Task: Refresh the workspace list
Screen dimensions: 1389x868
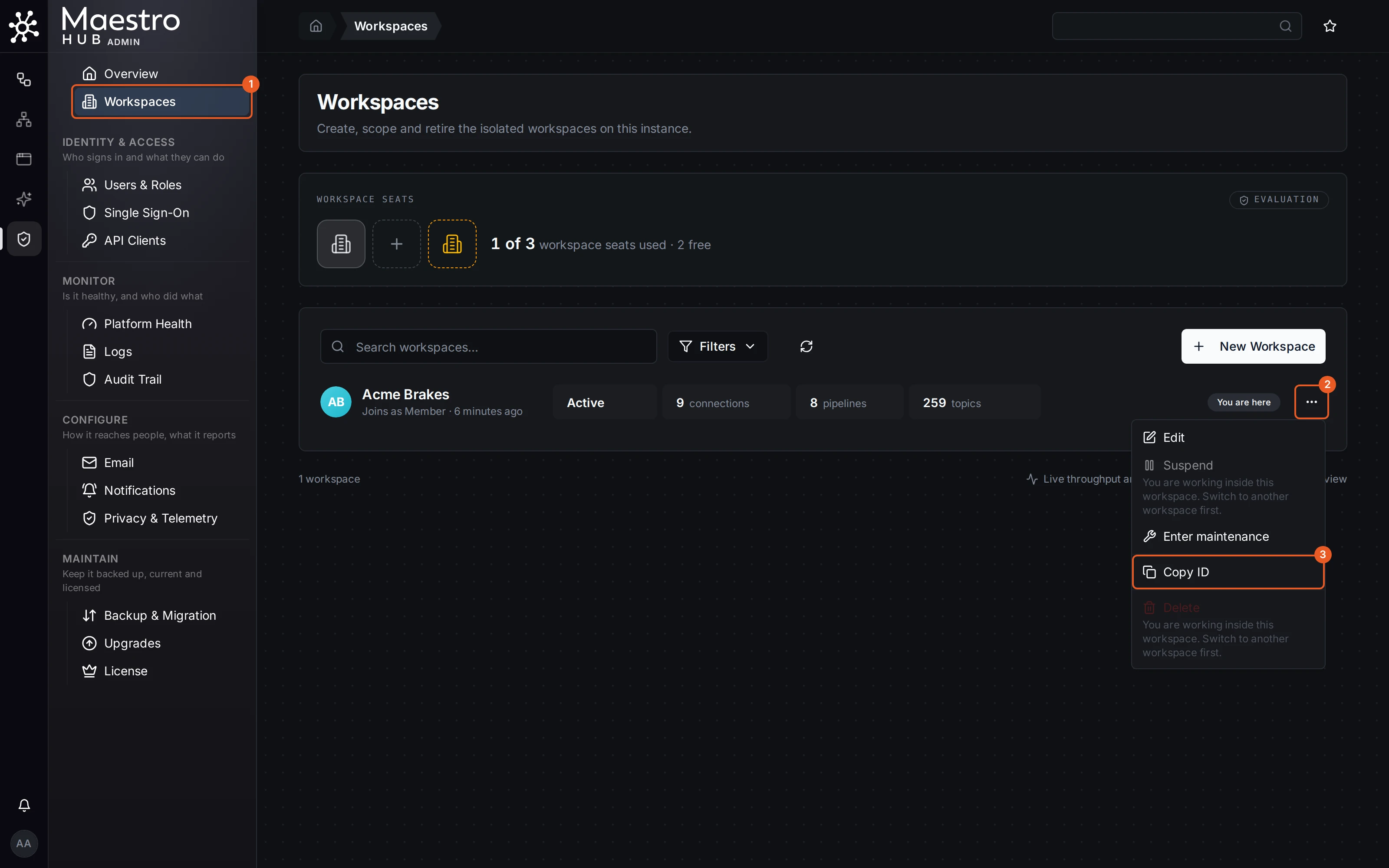Action: point(806,346)
